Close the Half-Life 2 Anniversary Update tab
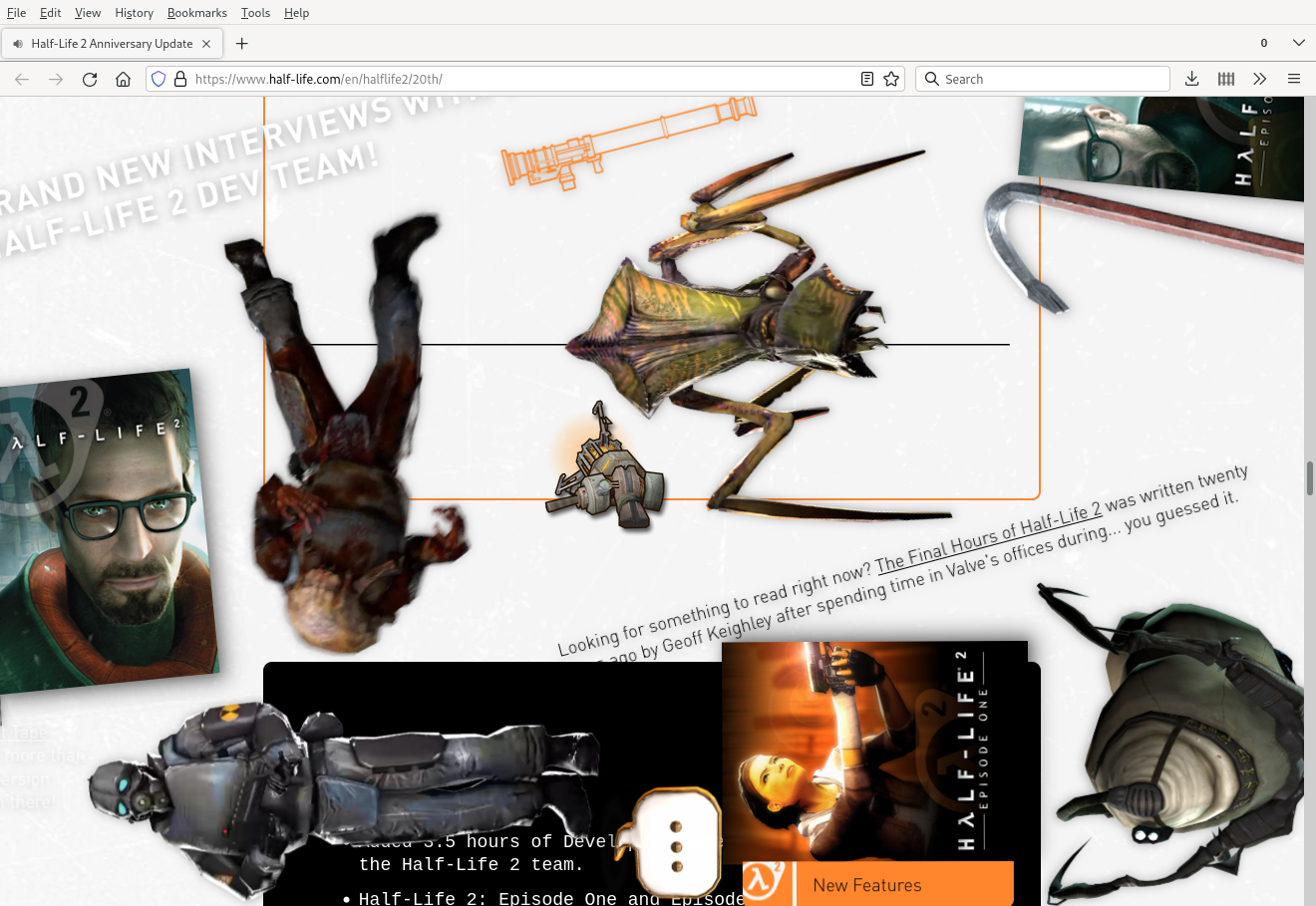Viewport: 1316px width, 906px height. click(206, 44)
